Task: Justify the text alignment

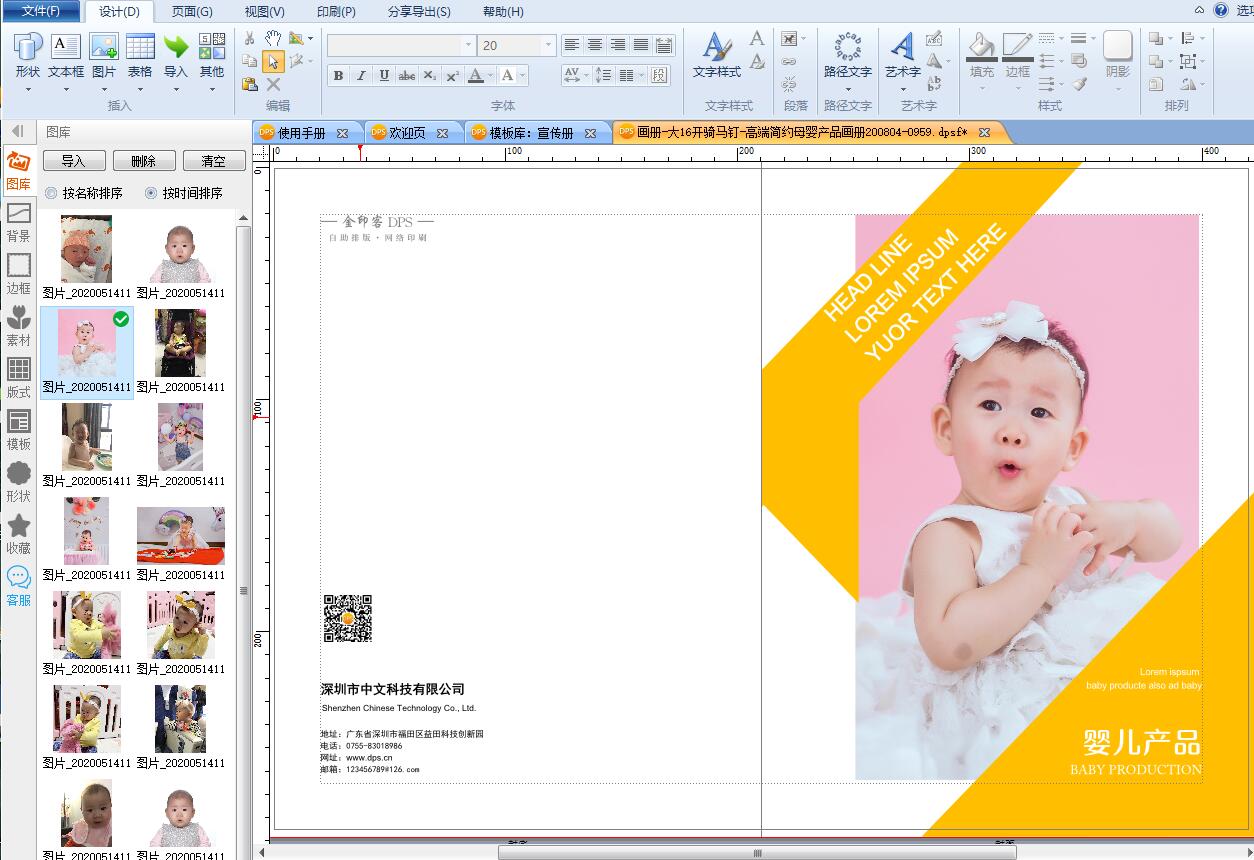Action: [x=641, y=45]
